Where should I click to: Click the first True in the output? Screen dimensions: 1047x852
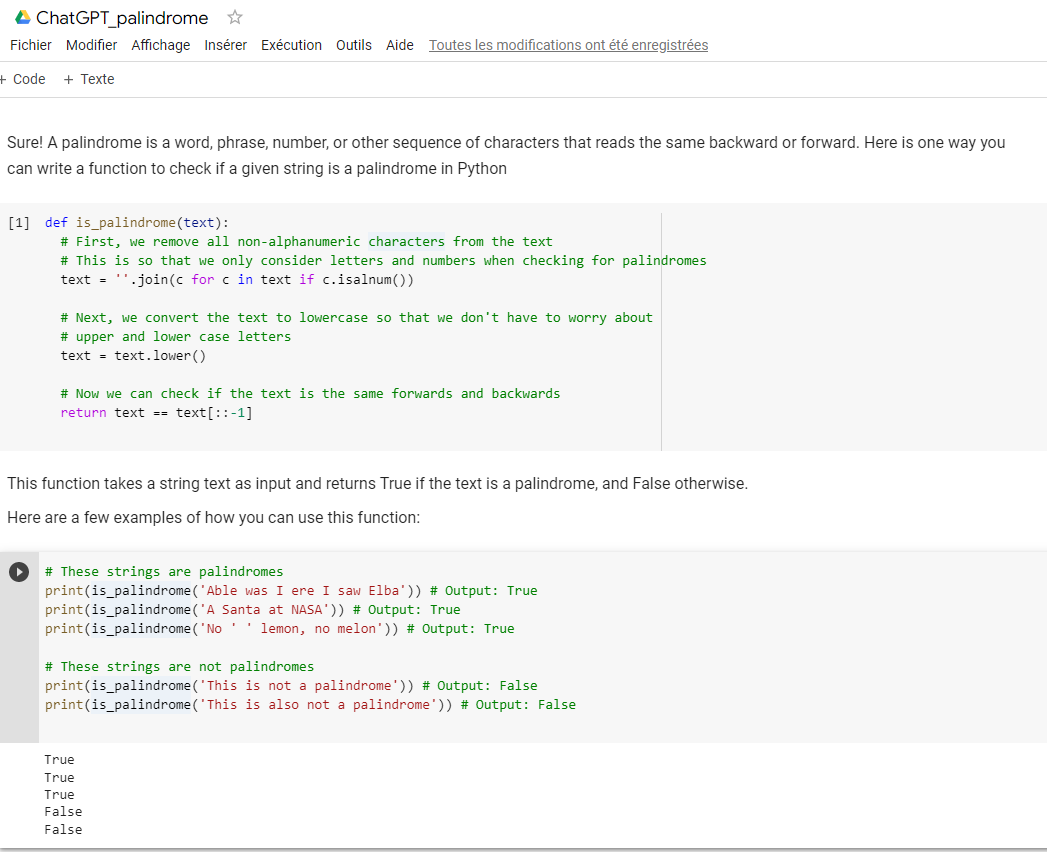pos(59,760)
